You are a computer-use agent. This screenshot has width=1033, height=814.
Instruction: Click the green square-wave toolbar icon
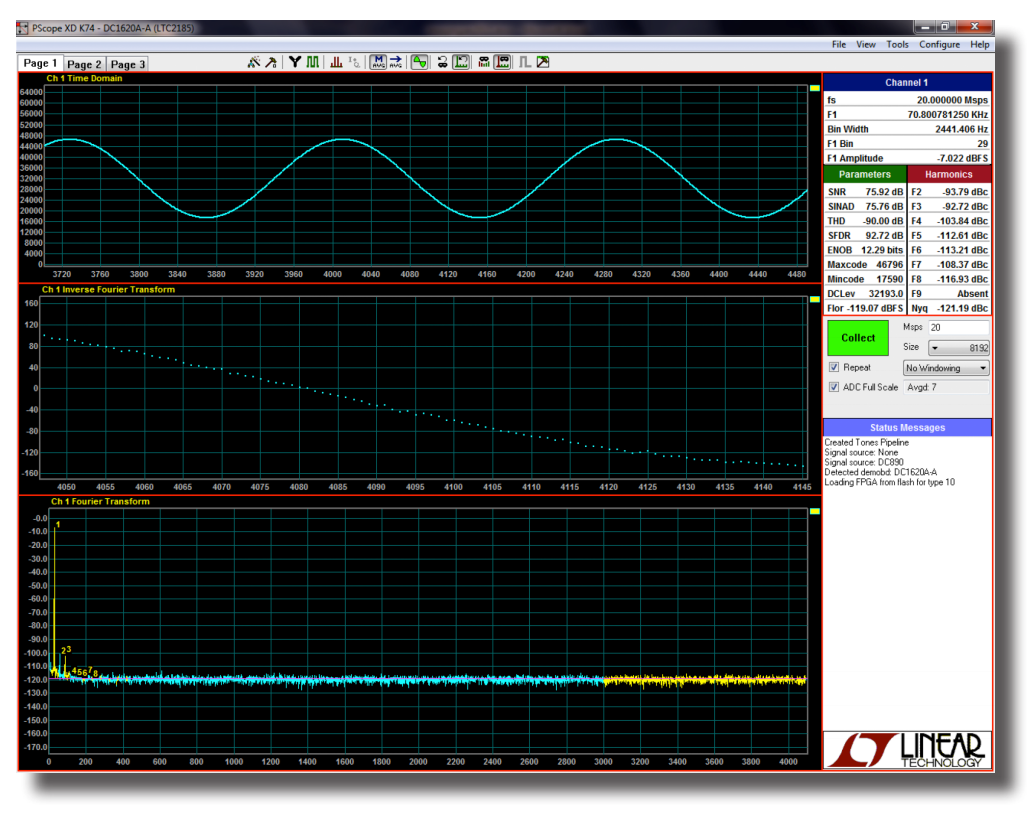[x=313, y=62]
